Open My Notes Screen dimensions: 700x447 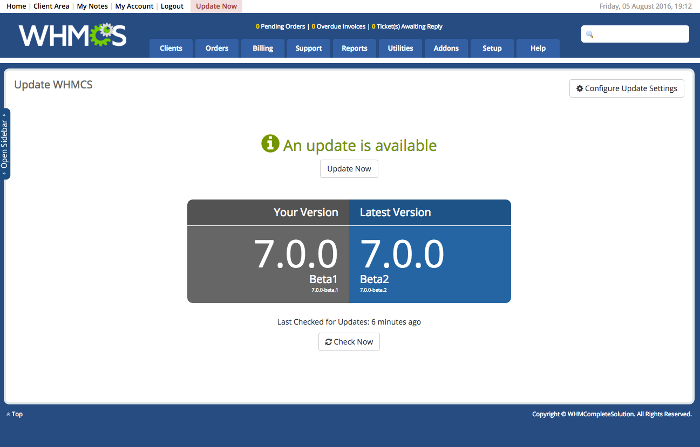pos(92,6)
